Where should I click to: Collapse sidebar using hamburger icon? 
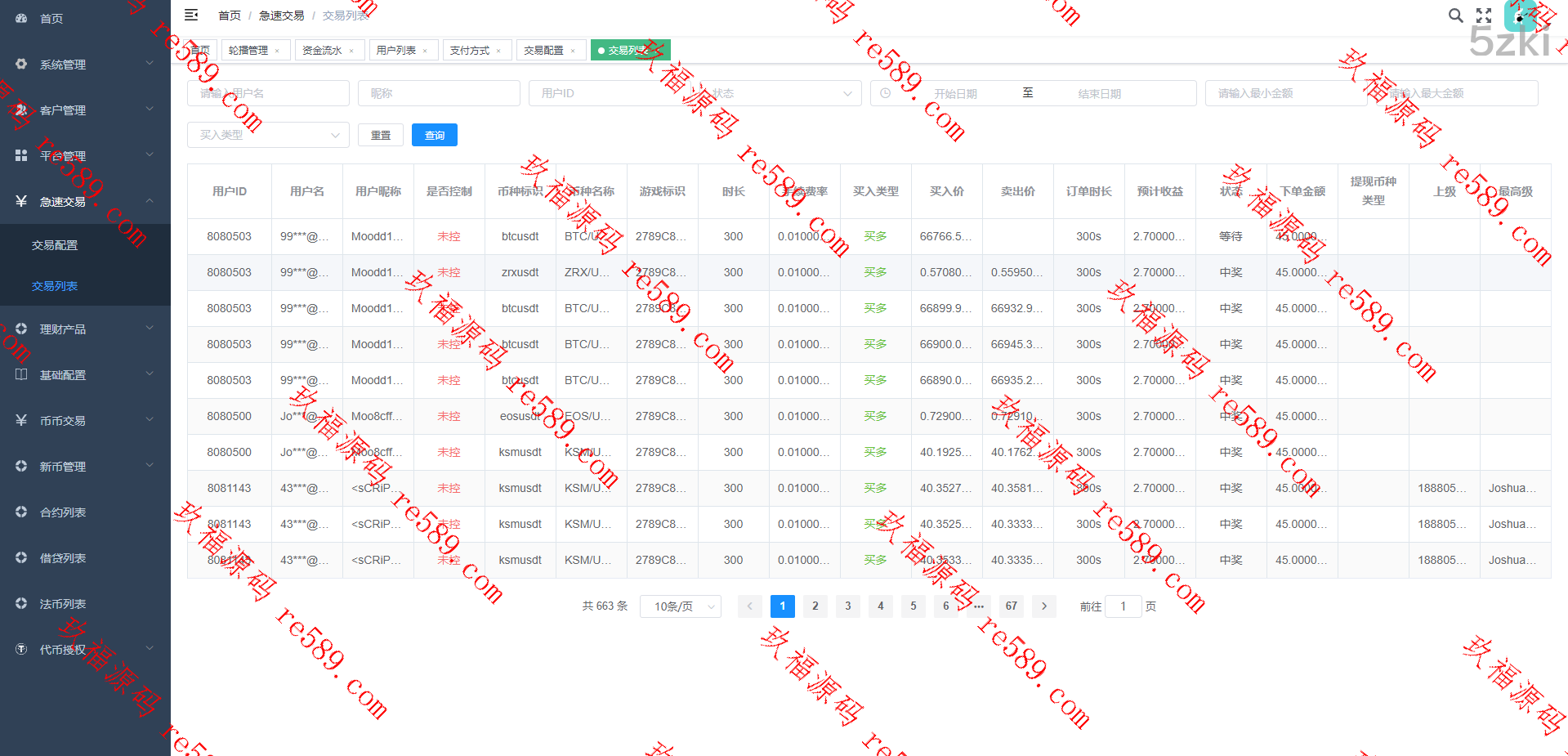point(191,15)
